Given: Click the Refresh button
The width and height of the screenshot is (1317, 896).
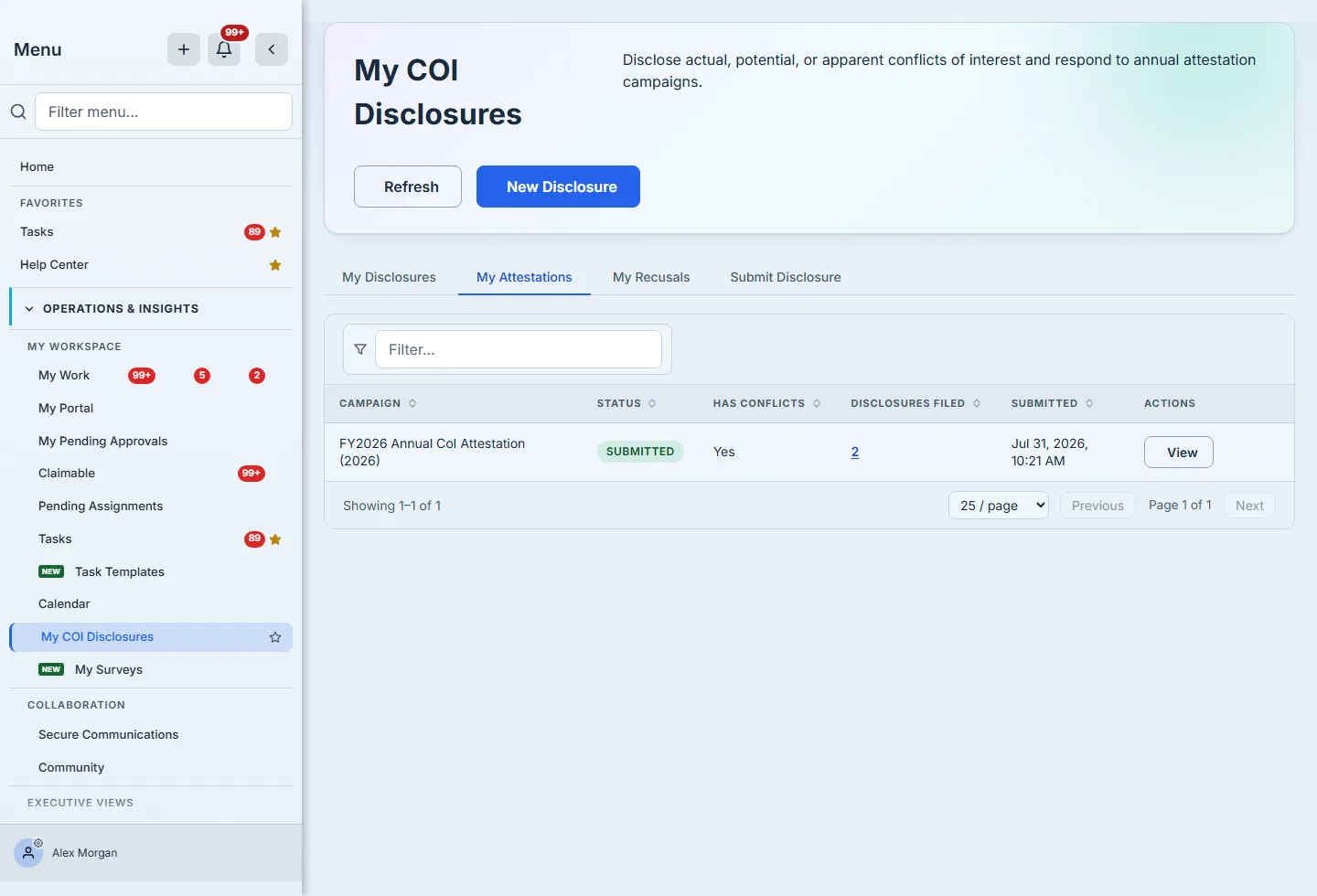Looking at the screenshot, I should coord(408,187).
